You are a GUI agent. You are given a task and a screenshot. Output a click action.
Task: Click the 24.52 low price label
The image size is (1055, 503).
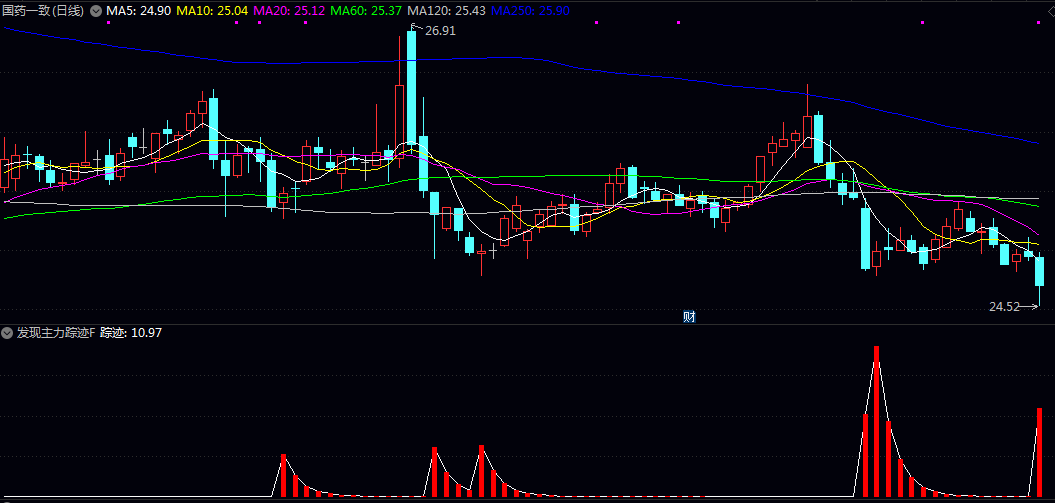(1005, 307)
